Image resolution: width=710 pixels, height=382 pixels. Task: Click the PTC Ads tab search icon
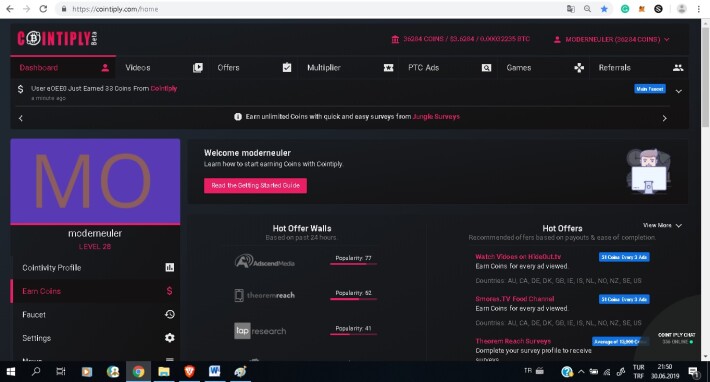[x=486, y=68]
